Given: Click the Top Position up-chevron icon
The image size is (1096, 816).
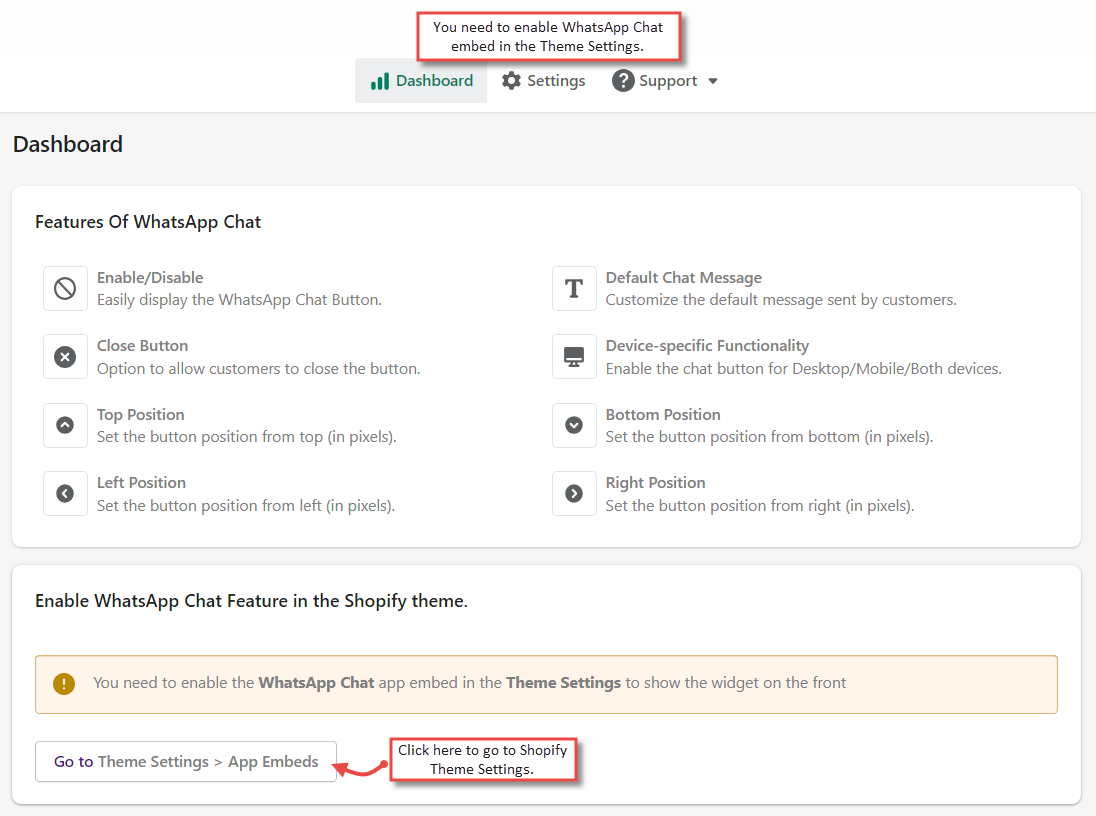Looking at the screenshot, I should (x=65, y=425).
